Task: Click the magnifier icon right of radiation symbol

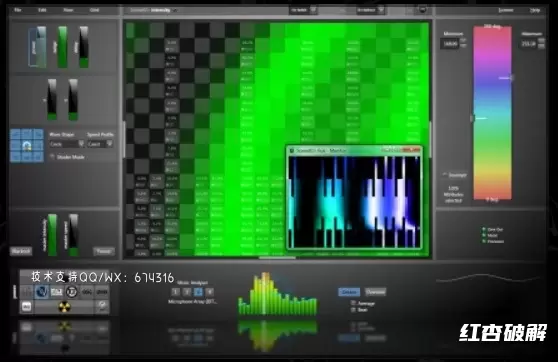Action: point(102,306)
